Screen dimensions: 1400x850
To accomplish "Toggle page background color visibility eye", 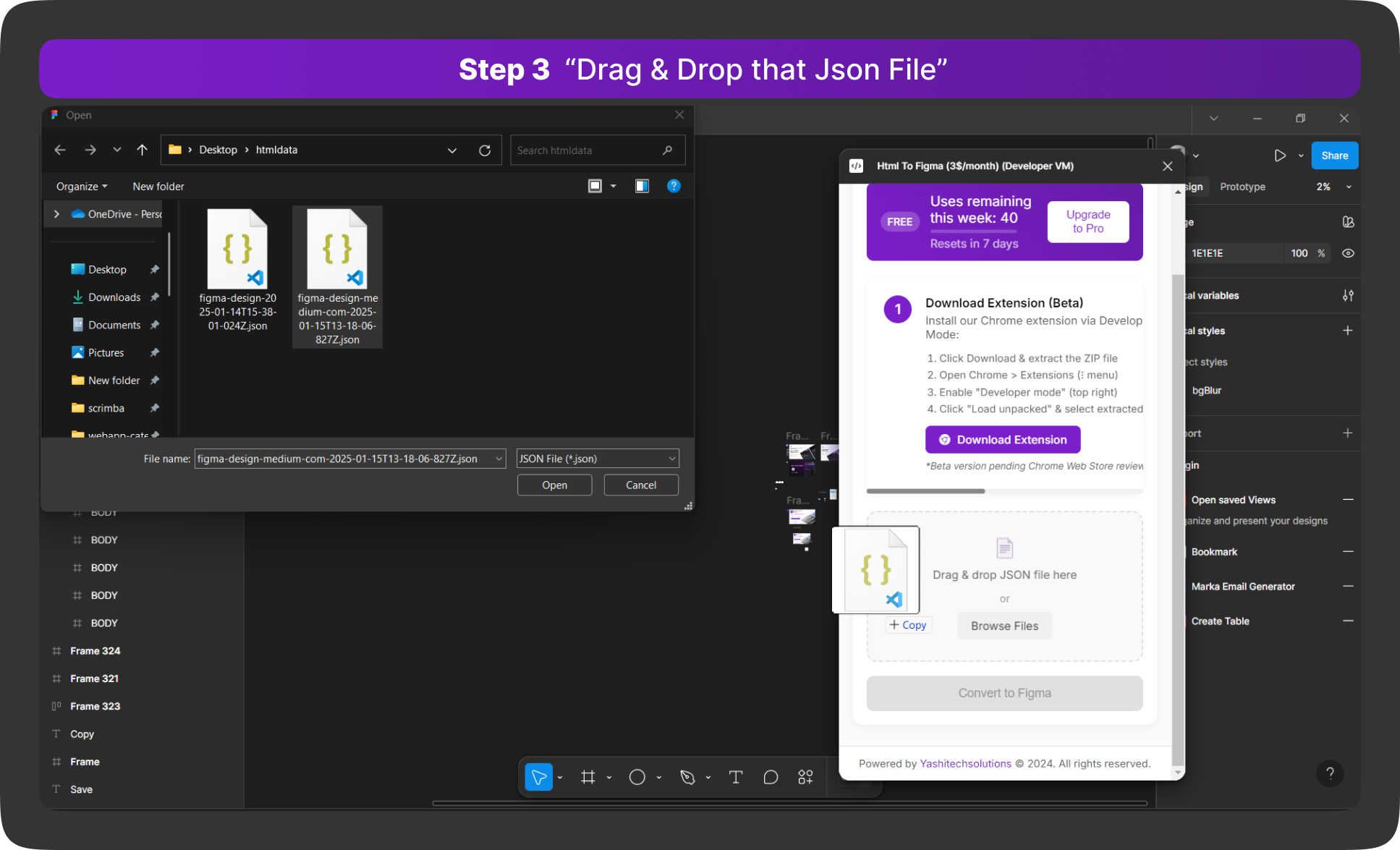I will tap(1348, 253).
